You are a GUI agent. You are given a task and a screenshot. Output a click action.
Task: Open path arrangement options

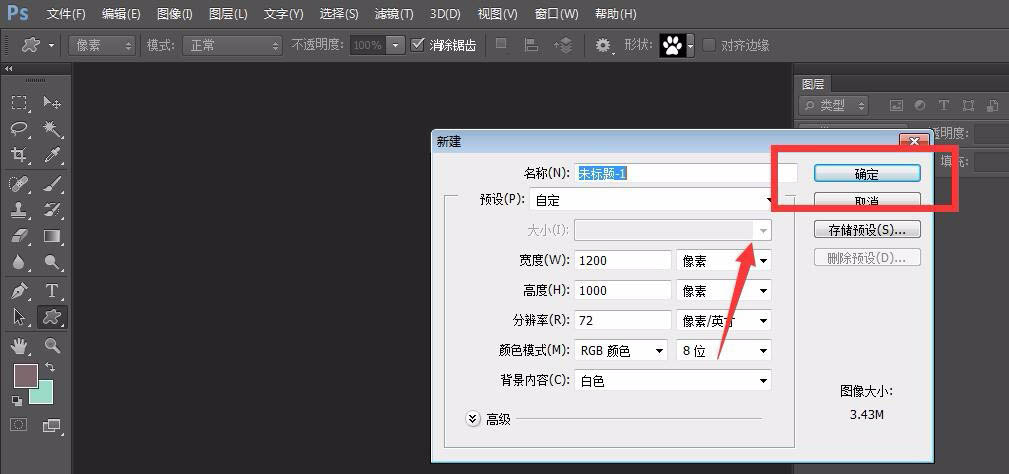(563, 45)
